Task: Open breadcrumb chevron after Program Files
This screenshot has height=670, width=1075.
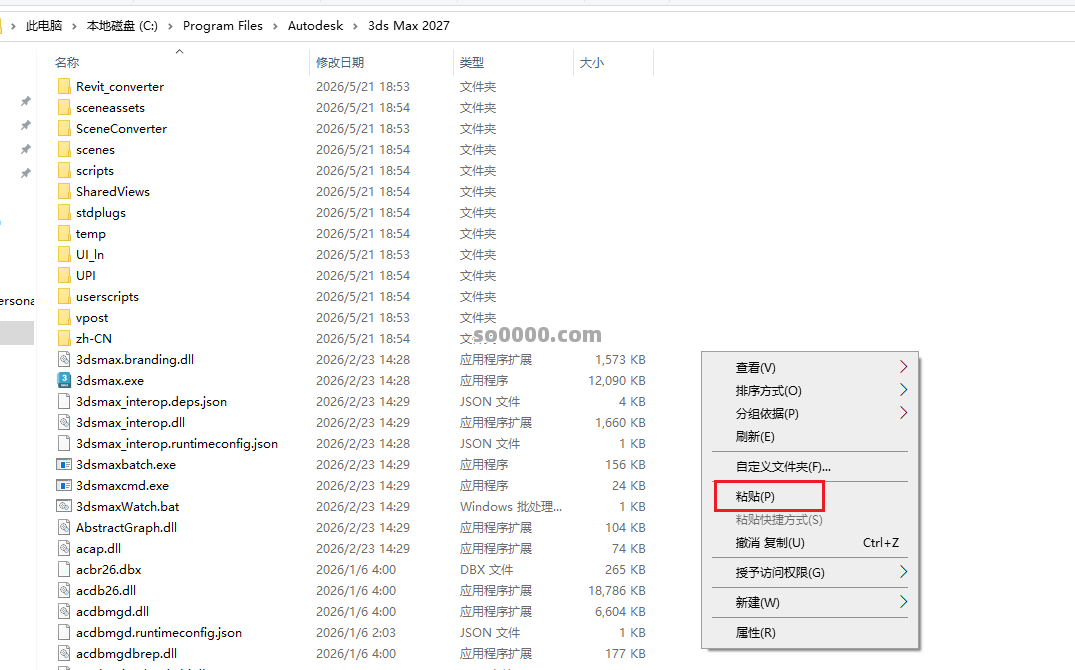Action: pyautogui.click(x=275, y=26)
